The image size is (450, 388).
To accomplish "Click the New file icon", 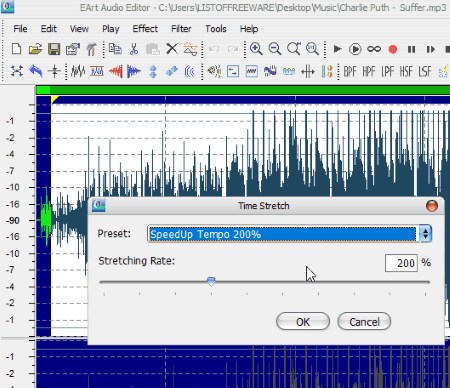I will pos(16,49).
